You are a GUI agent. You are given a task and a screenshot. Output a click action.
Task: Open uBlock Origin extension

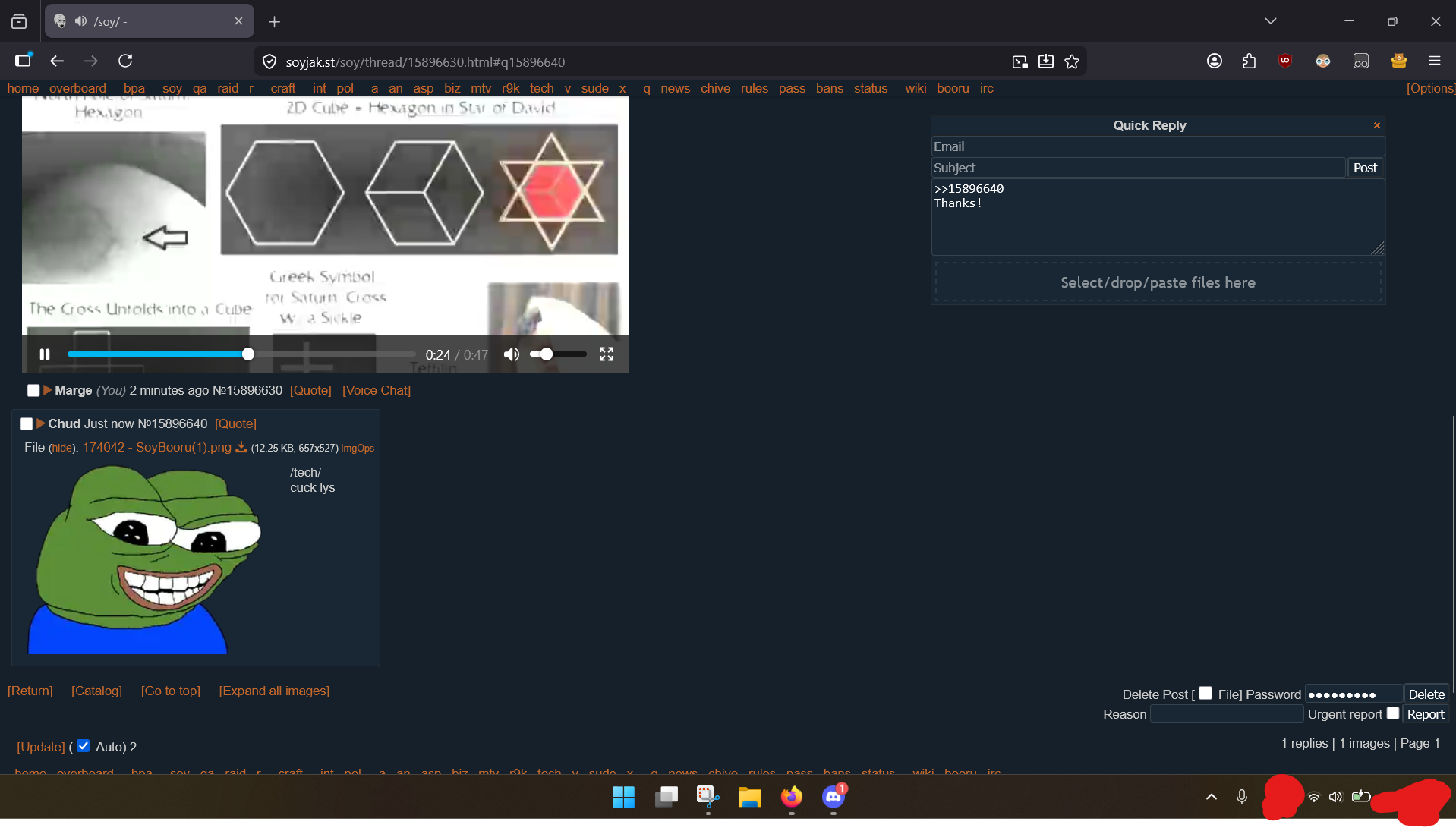(x=1285, y=61)
